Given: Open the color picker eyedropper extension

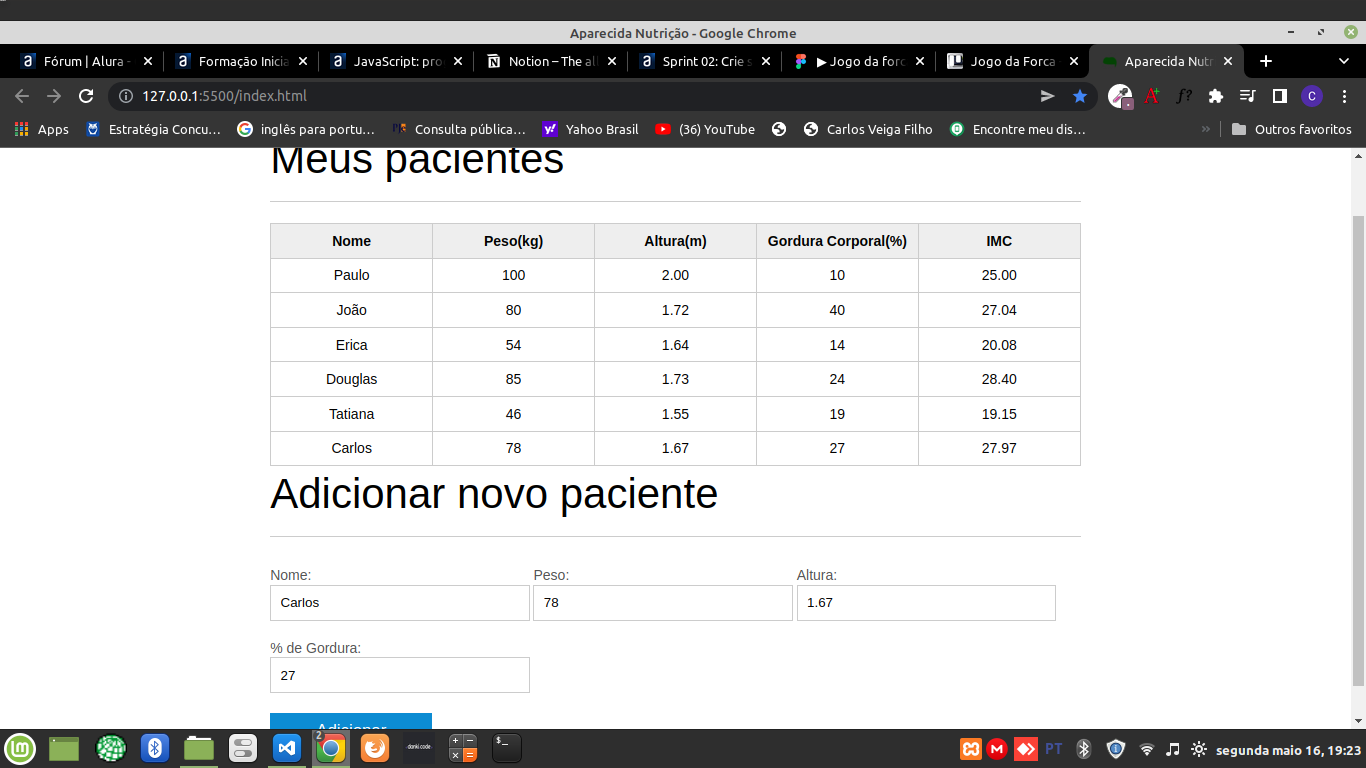Looking at the screenshot, I should tap(1121, 96).
